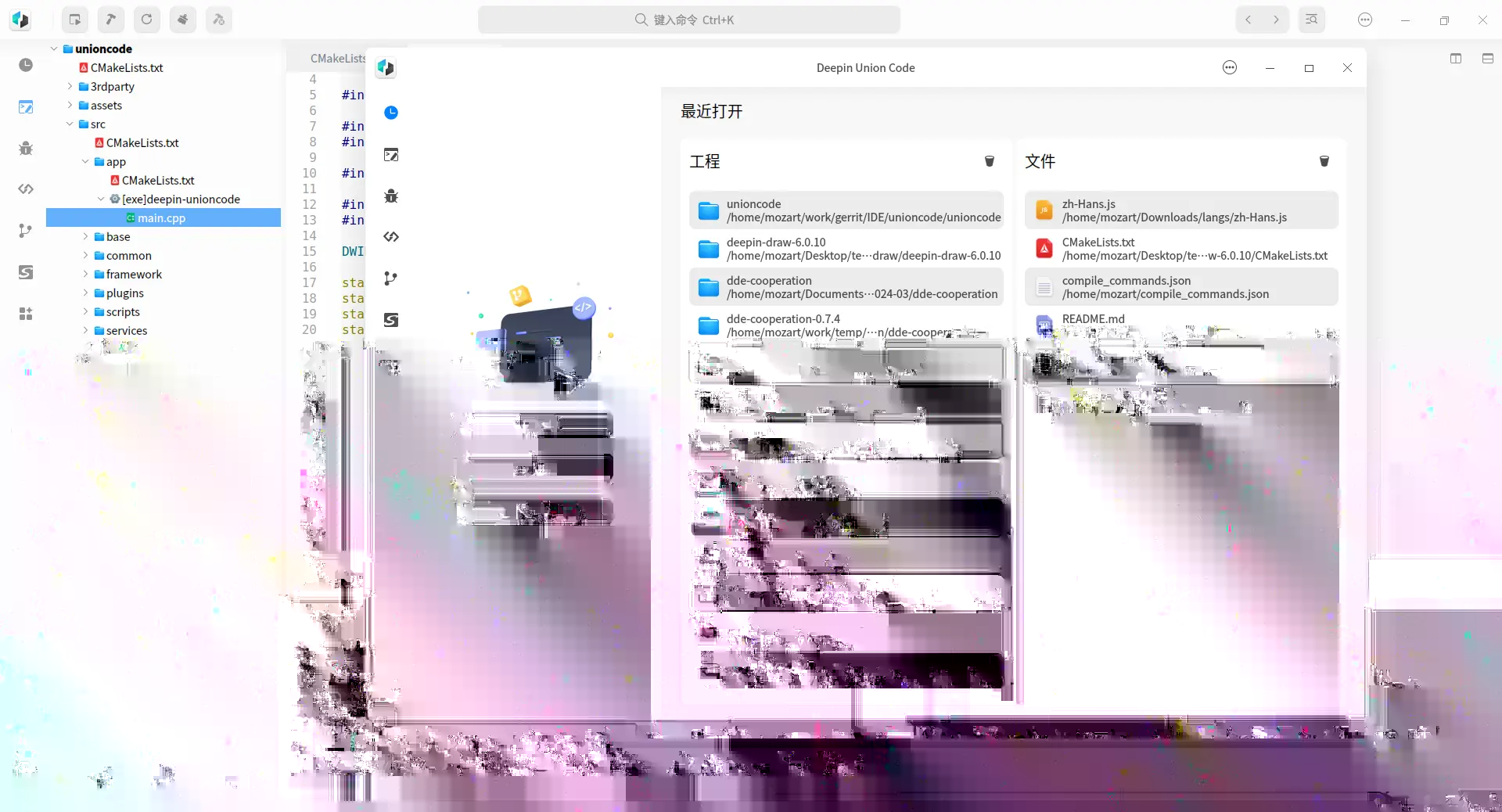Clear recent files with the 文件 trash icon
1502x812 pixels.
point(1324,161)
